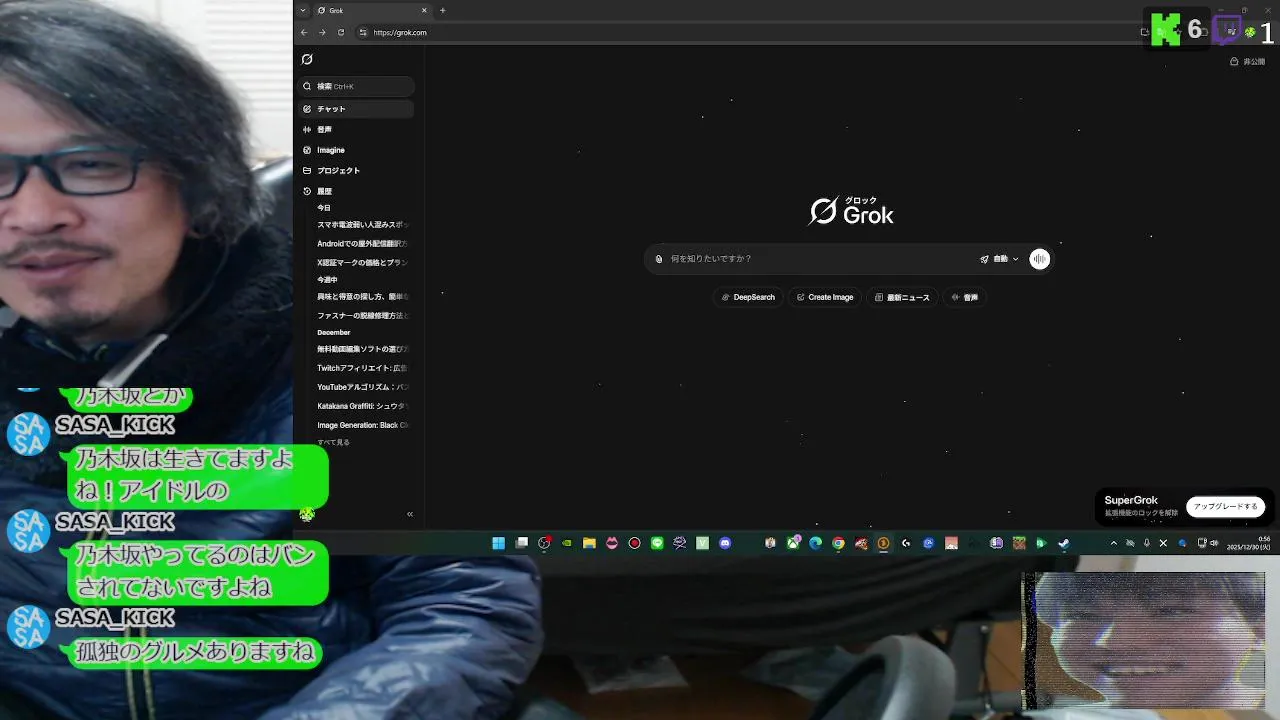Open chat Androidでの屋外配信翻訳
This screenshot has width=1280, height=720.
point(362,243)
